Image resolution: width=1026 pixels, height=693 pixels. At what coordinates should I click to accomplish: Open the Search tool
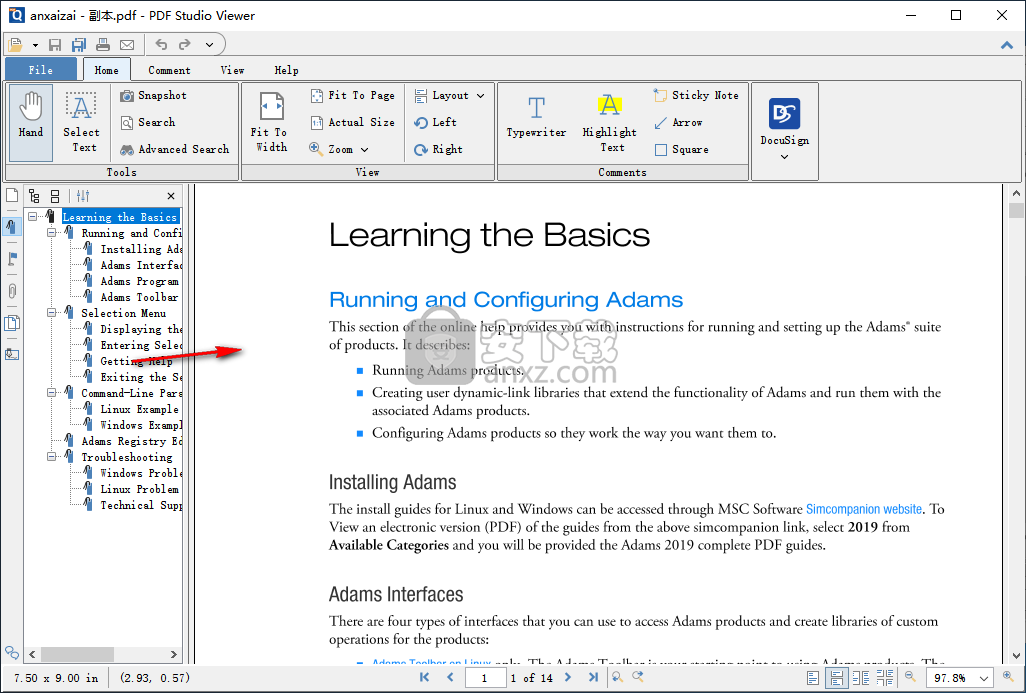[148, 122]
